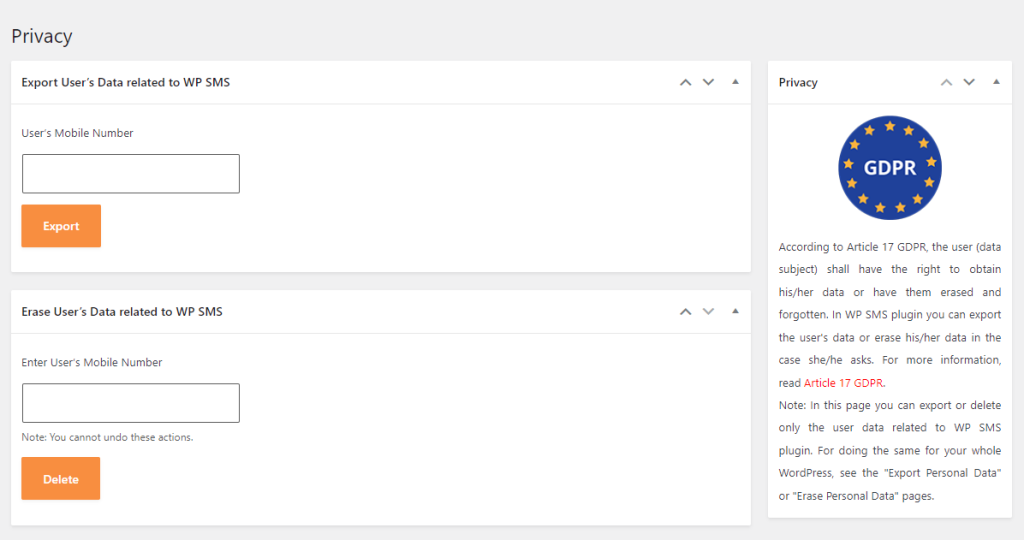Click the "Export User's Data related to WP SMS" title
The height and width of the screenshot is (540, 1024).
coord(125,82)
